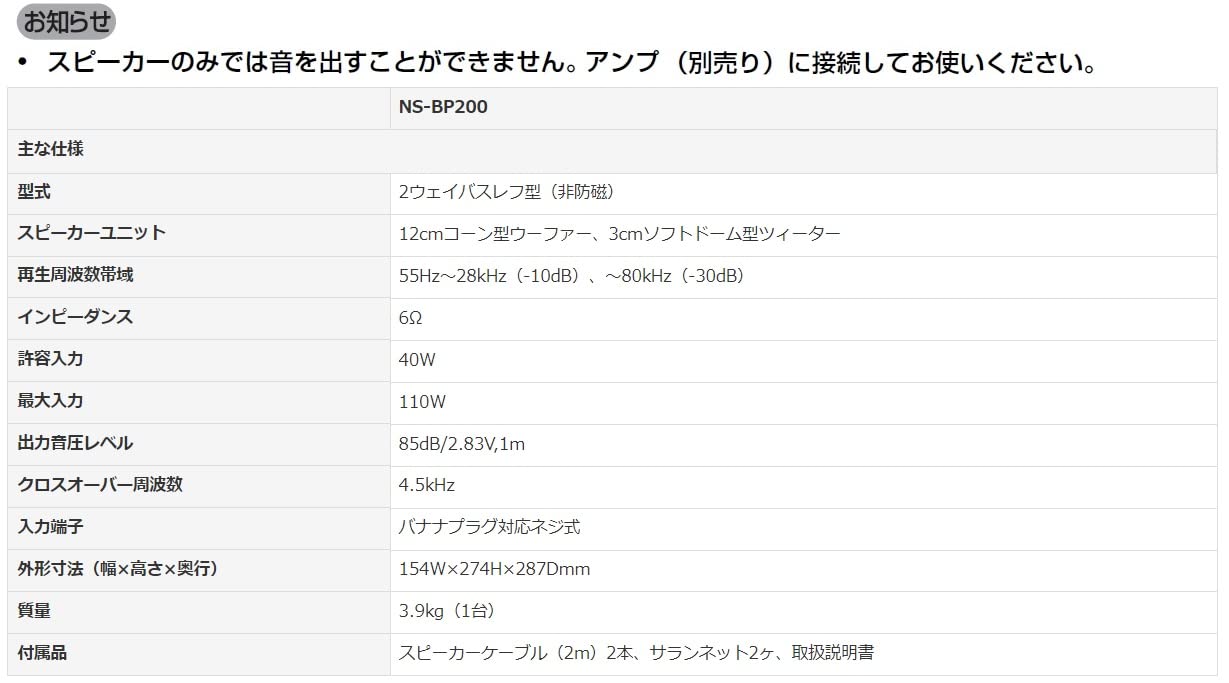Click the 6Ω impedance value
Image resolution: width=1229 pixels, height=683 pixels.
[x=410, y=318]
